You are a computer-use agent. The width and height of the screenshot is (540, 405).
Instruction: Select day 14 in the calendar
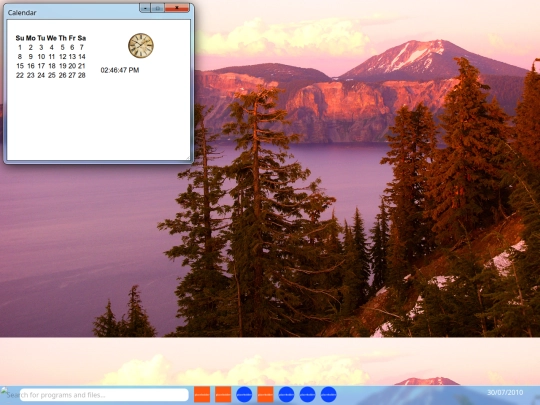82,56
